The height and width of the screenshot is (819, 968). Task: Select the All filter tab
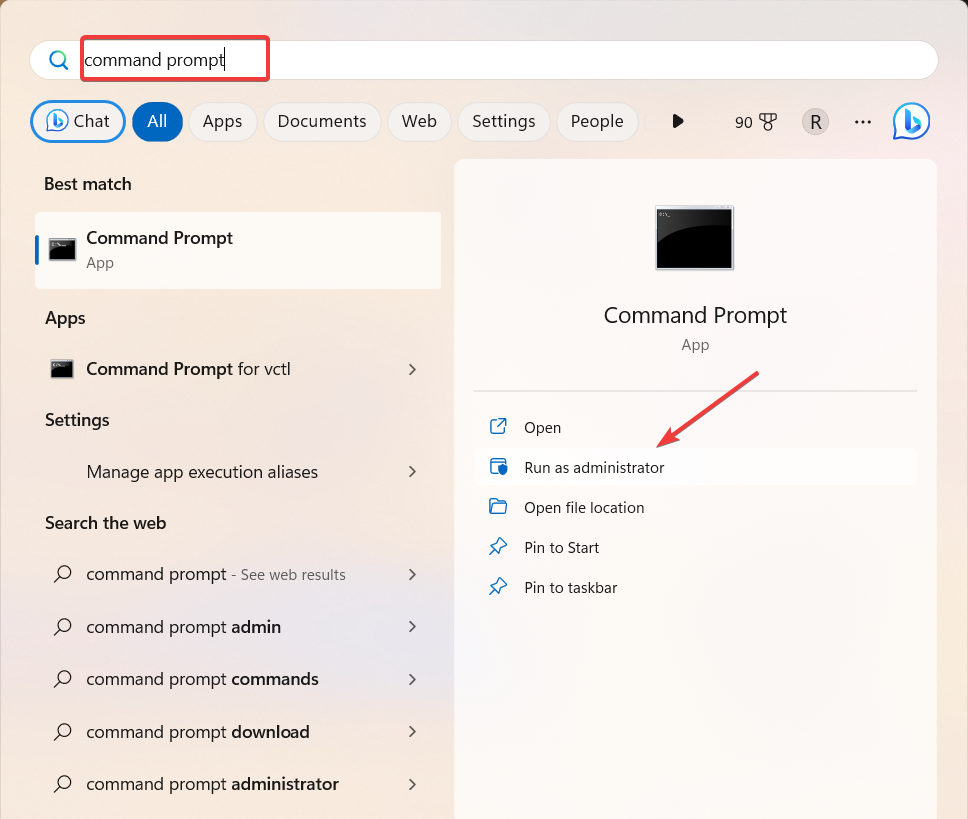click(157, 121)
